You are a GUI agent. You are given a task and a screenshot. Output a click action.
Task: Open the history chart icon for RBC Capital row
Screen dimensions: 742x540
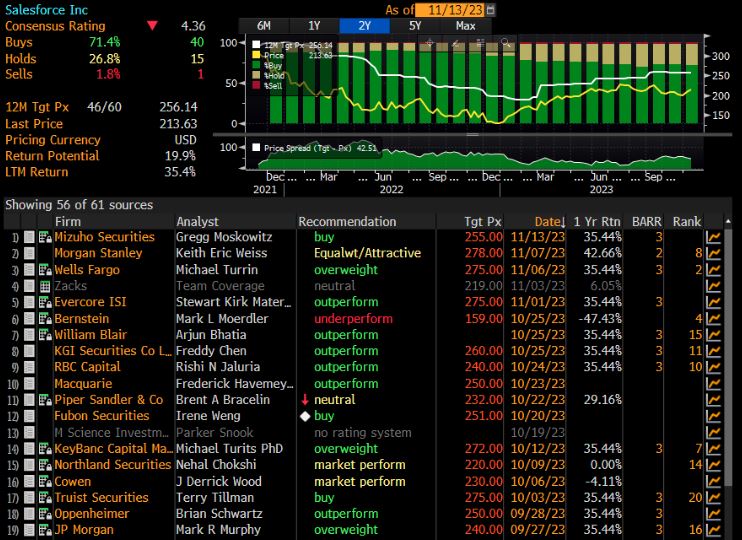tap(713, 367)
